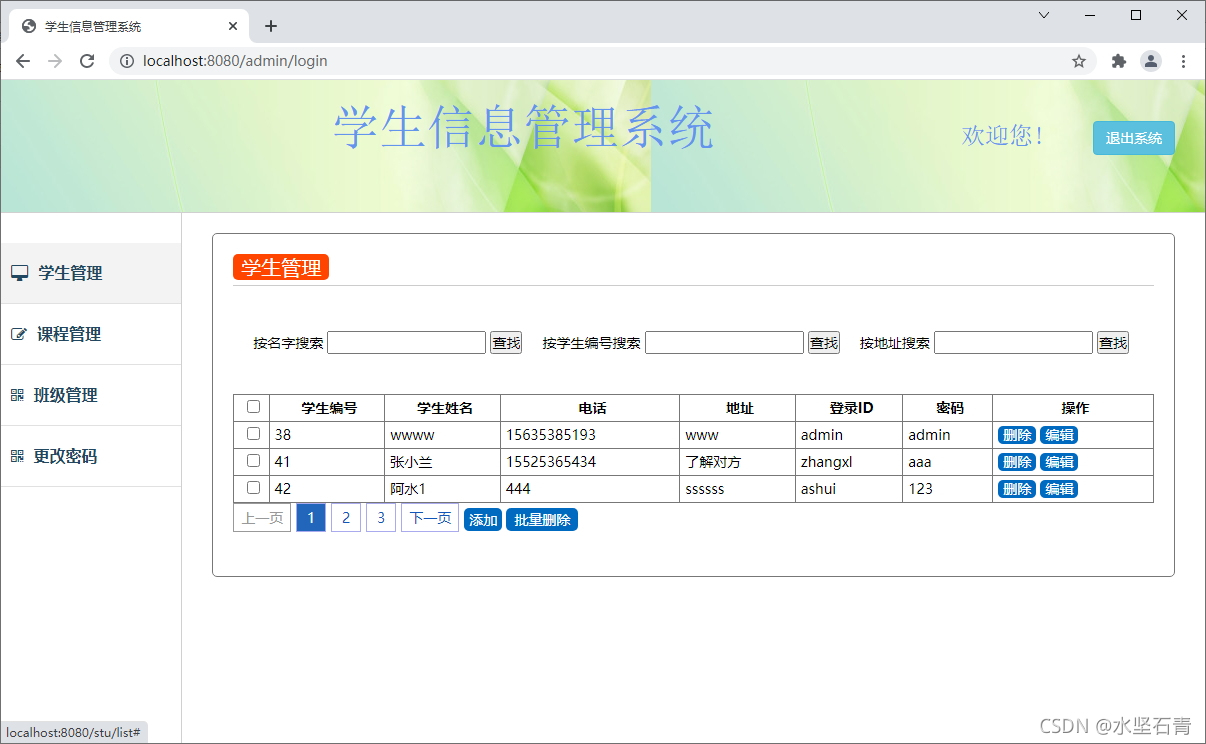Open the browser profile avatar
This screenshot has width=1206, height=744.
(x=1151, y=61)
